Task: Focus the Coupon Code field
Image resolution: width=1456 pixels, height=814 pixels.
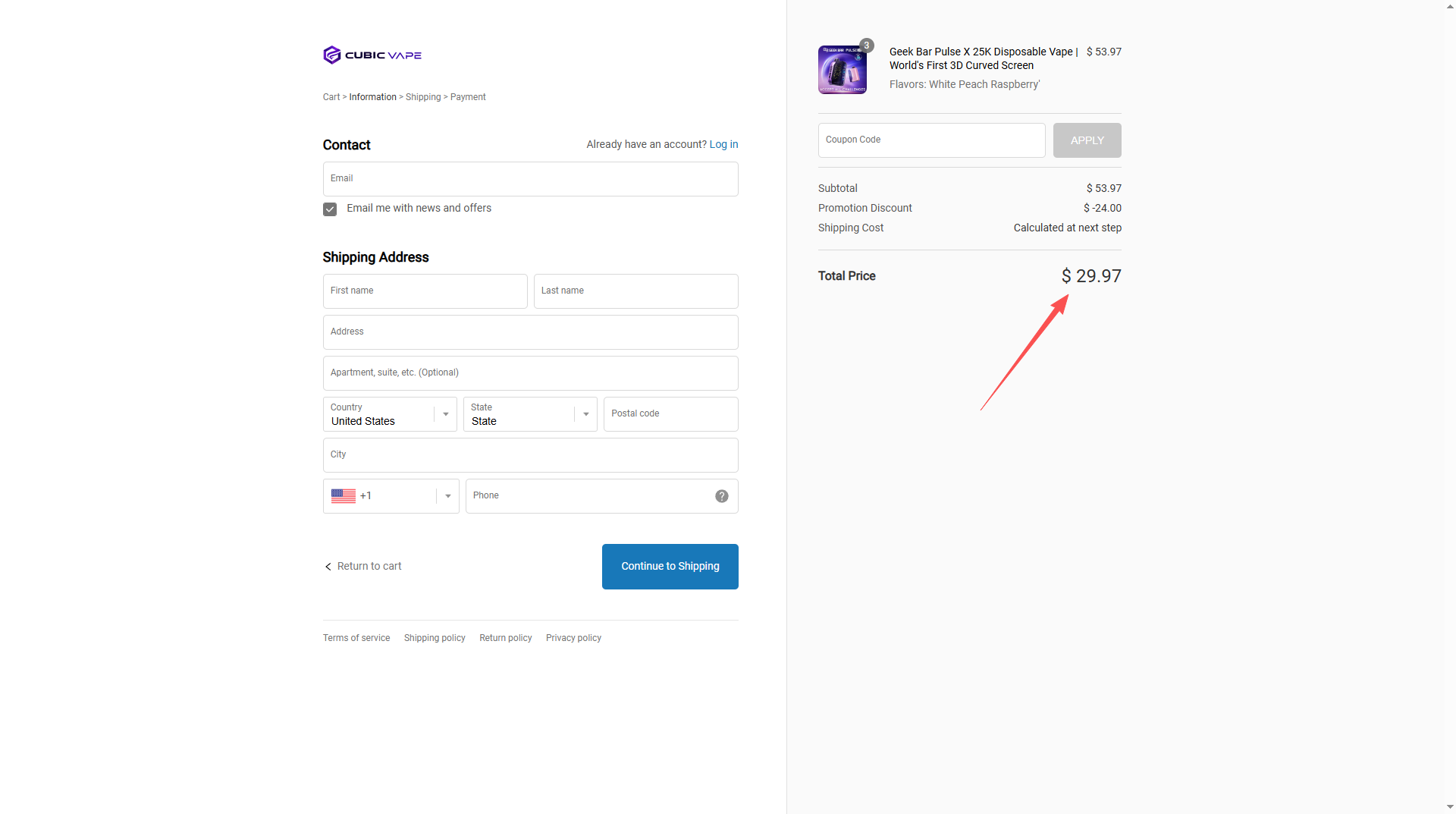Action: pos(930,140)
